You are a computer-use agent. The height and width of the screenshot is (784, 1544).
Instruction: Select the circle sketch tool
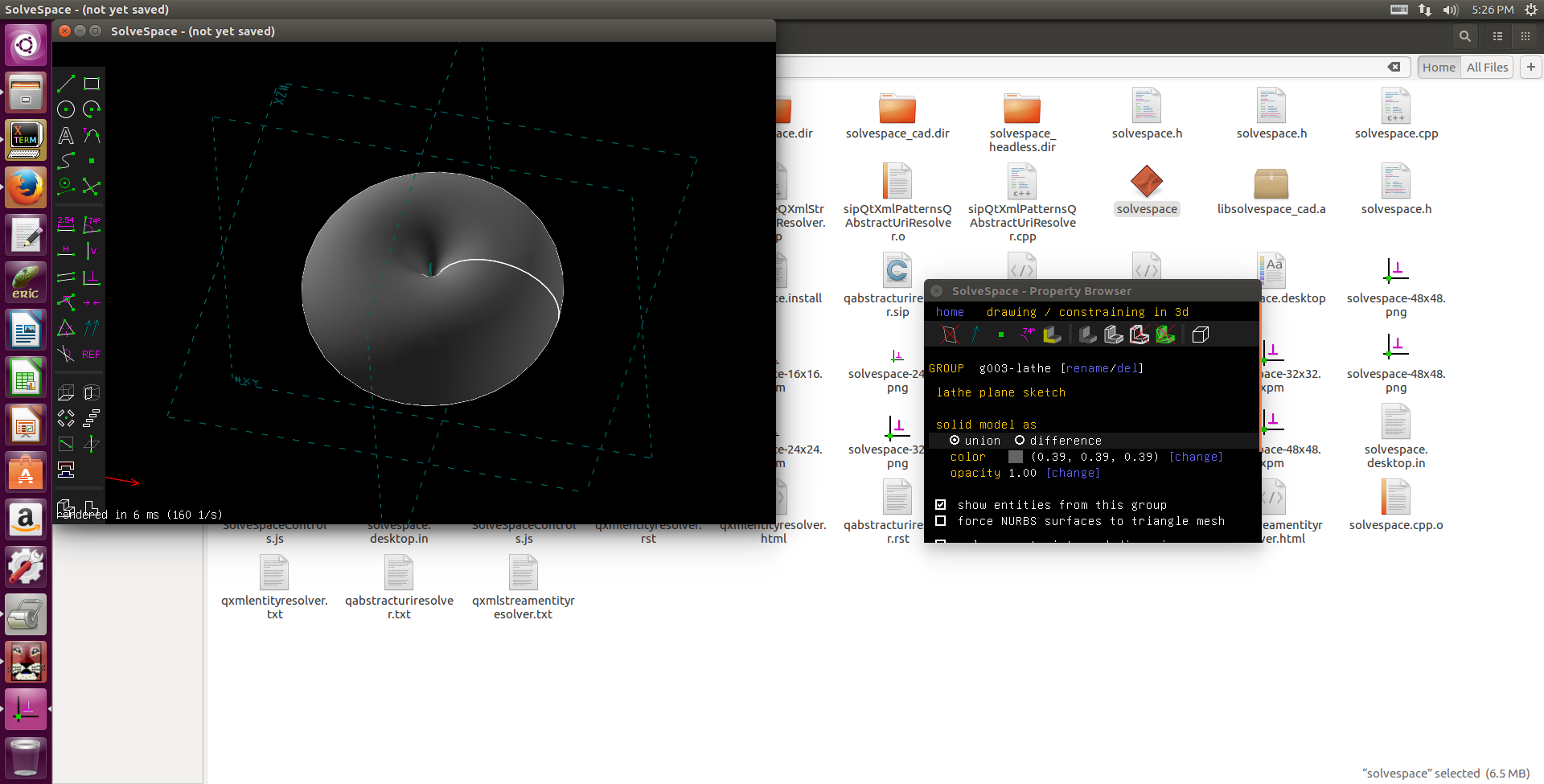click(66, 109)
